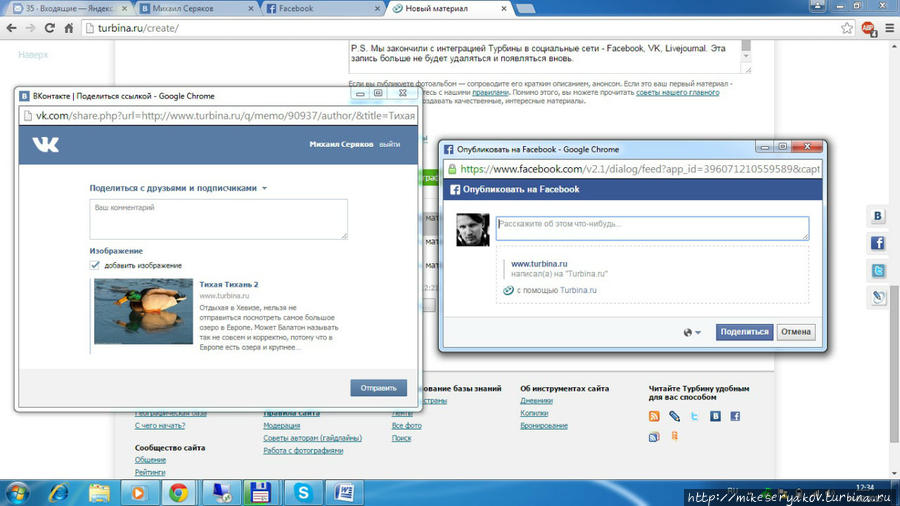Switch to the Facebook browser tab
This screenshot has width=900, height=506.
(x=320, y=8)
